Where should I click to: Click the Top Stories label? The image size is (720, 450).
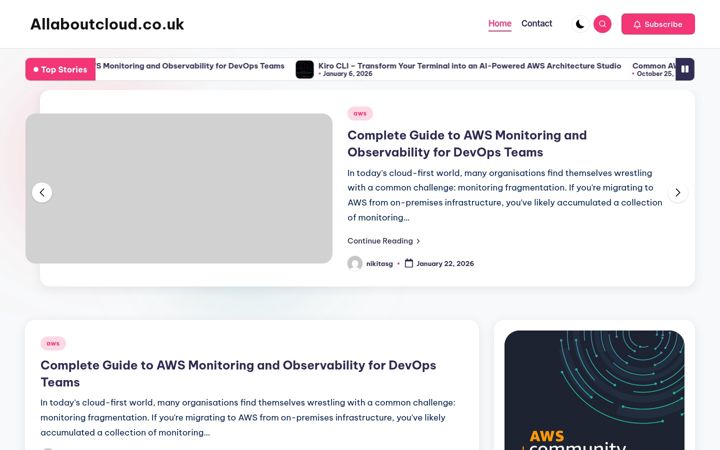point(60,69)
